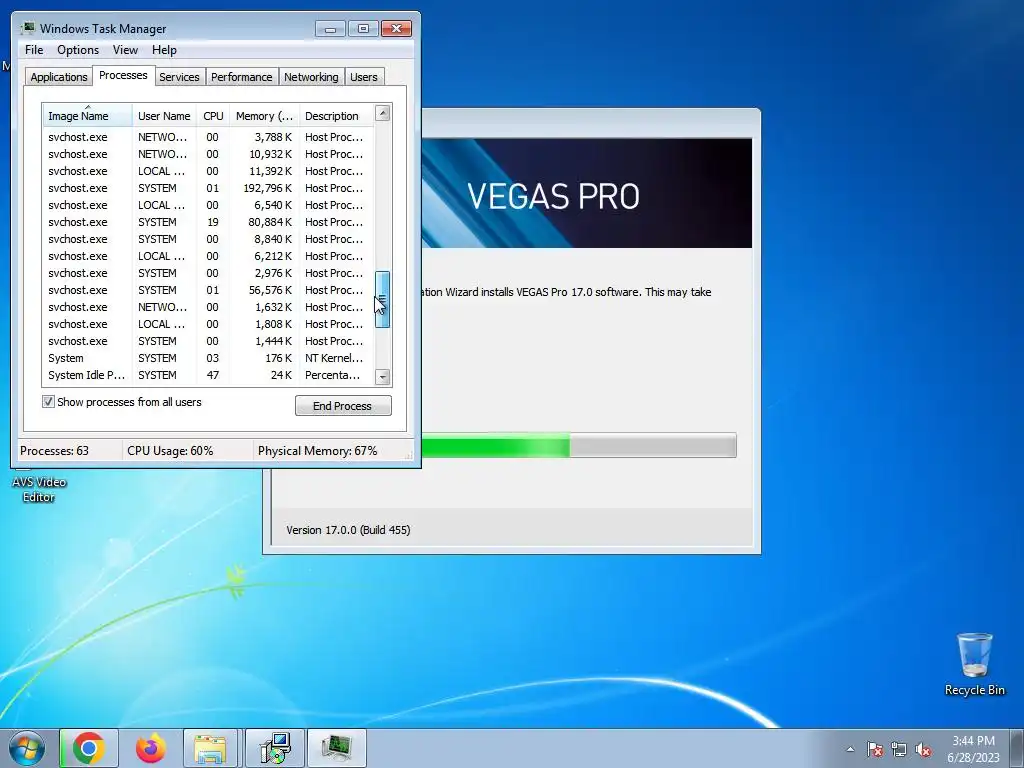Click Version 17.0.0 (Build 455) text
The image size is (1024, 768).
click(x=348, y=530)
